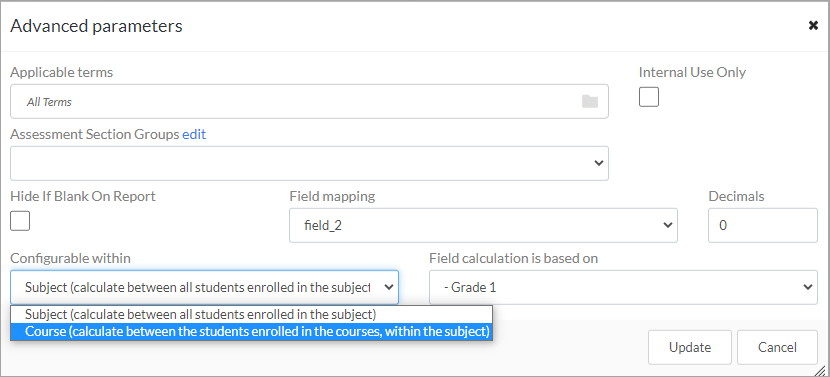Click the Advanced parameters title text
830x377 pixels.
96,26
